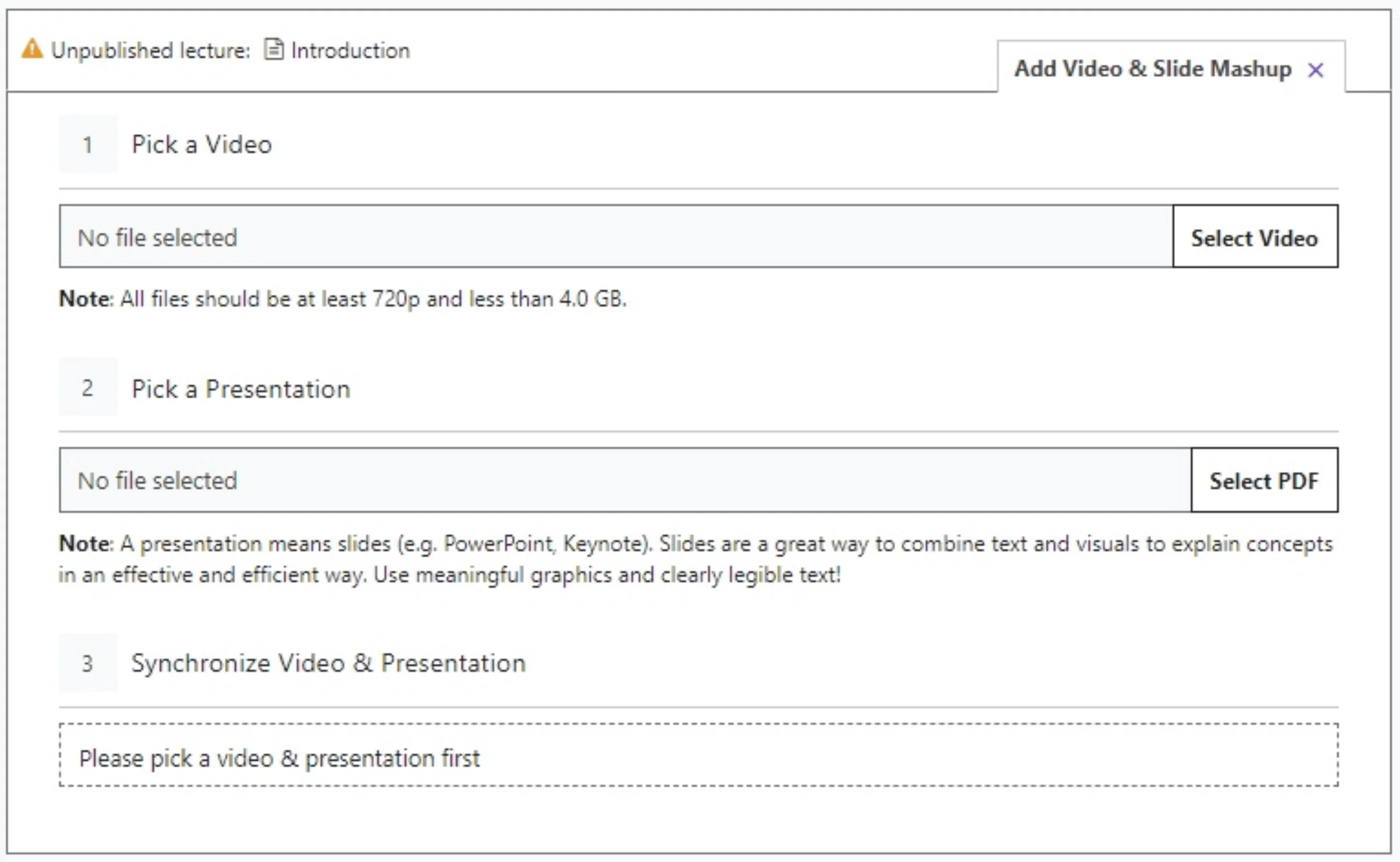Select the 'Pick a Presentation' heading
Screen dimensions: 1400x862
[241, 389]
